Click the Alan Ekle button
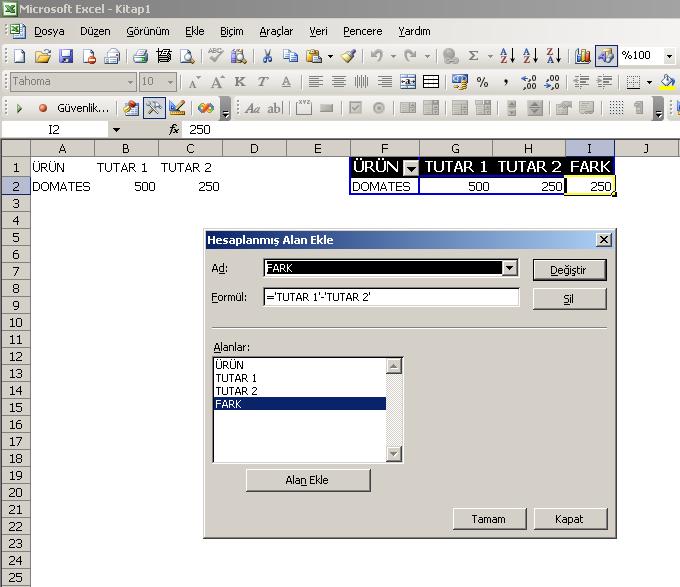The width and height of the screenshot is (680, 587). [x=308, y=480]
